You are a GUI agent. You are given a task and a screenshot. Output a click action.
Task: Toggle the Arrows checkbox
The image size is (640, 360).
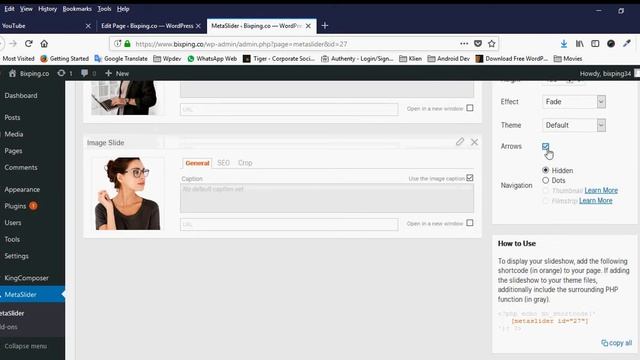(546, 146)
